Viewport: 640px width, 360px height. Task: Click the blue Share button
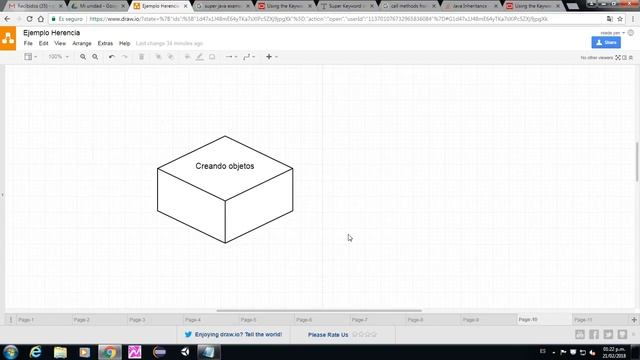click(606, 42)
